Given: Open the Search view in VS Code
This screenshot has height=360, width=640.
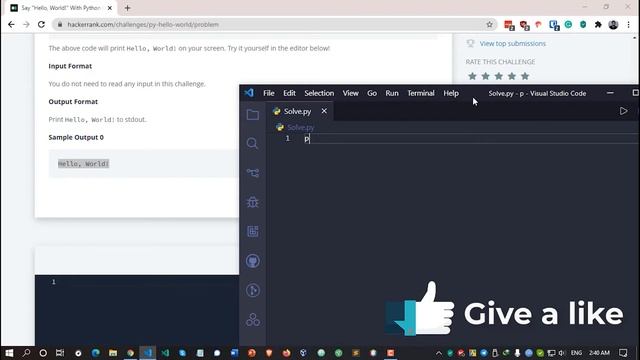Looking at the screenshot, I should click(252, 143).
